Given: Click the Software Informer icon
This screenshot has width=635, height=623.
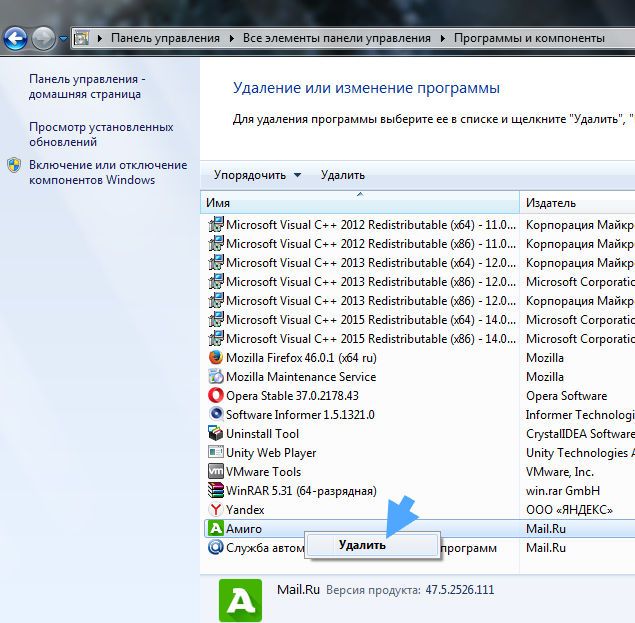Looking at the screenshot, I should (x=215, y=414).
